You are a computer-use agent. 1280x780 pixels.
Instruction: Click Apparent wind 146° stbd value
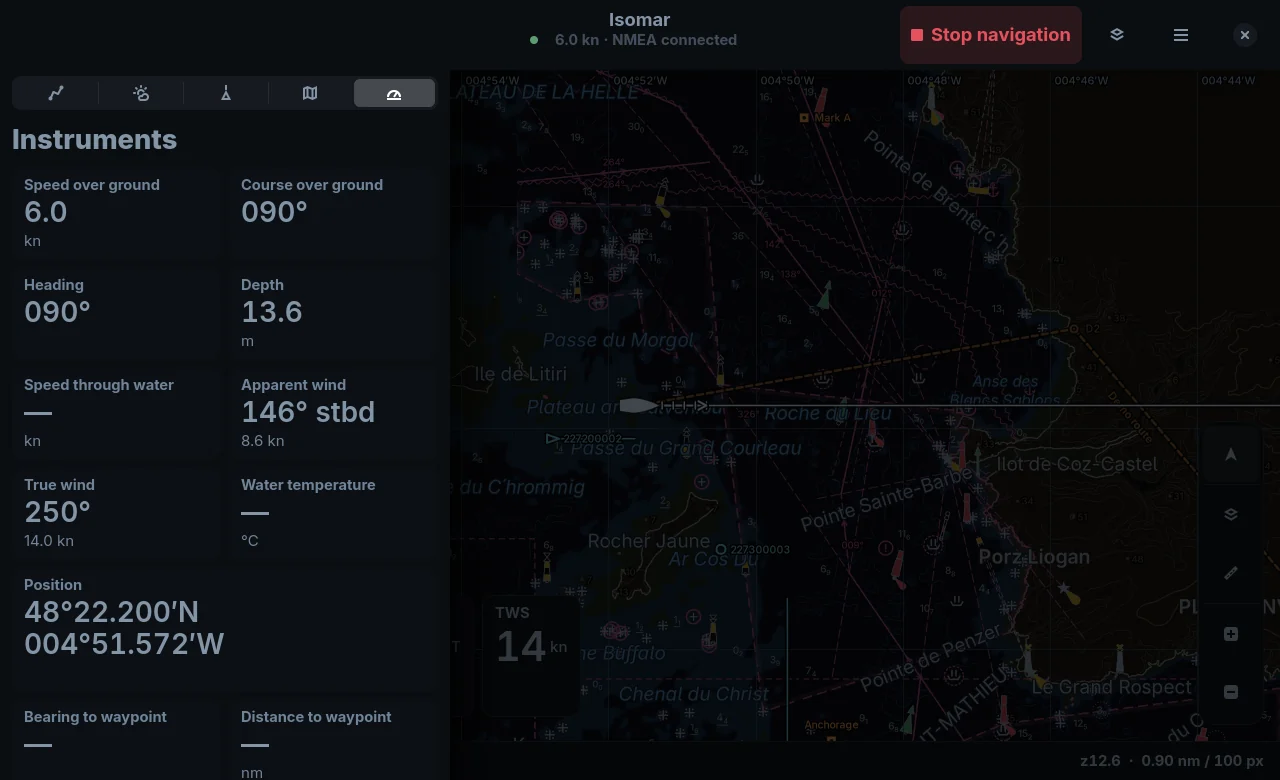pyautogui.click(x=308, y=412)
